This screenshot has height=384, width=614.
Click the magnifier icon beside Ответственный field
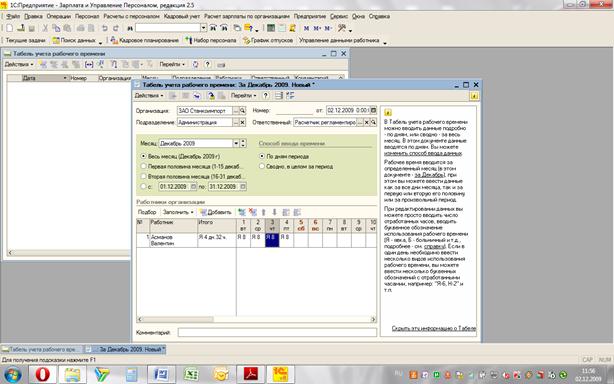coord(373,123)
